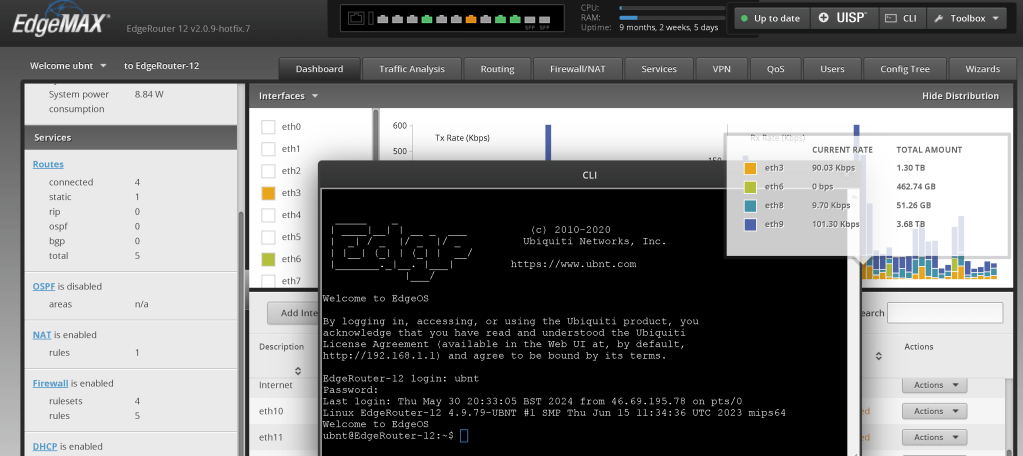Image resolution: width=1023 pixels, height=456 pixels.
Task: Click the CLI window title bar
Action: point(589,175)
